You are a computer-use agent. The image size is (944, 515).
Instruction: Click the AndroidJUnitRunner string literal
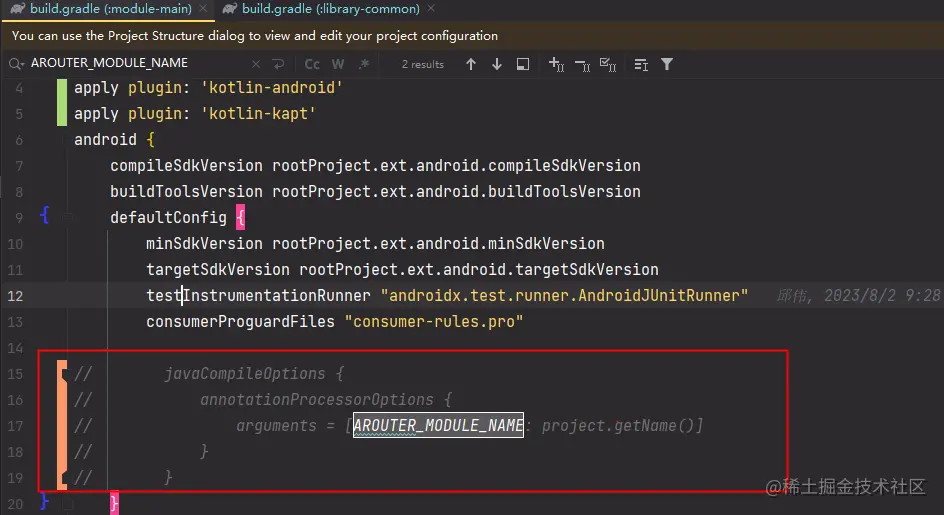[x=565, y=296]
